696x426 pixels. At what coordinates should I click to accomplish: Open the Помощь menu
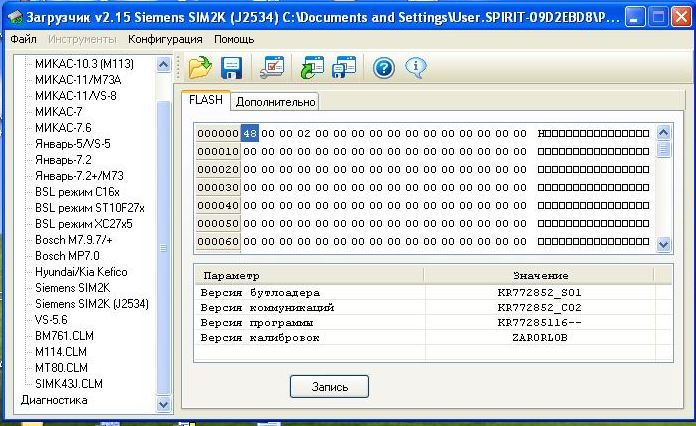[x=234, y=39]
